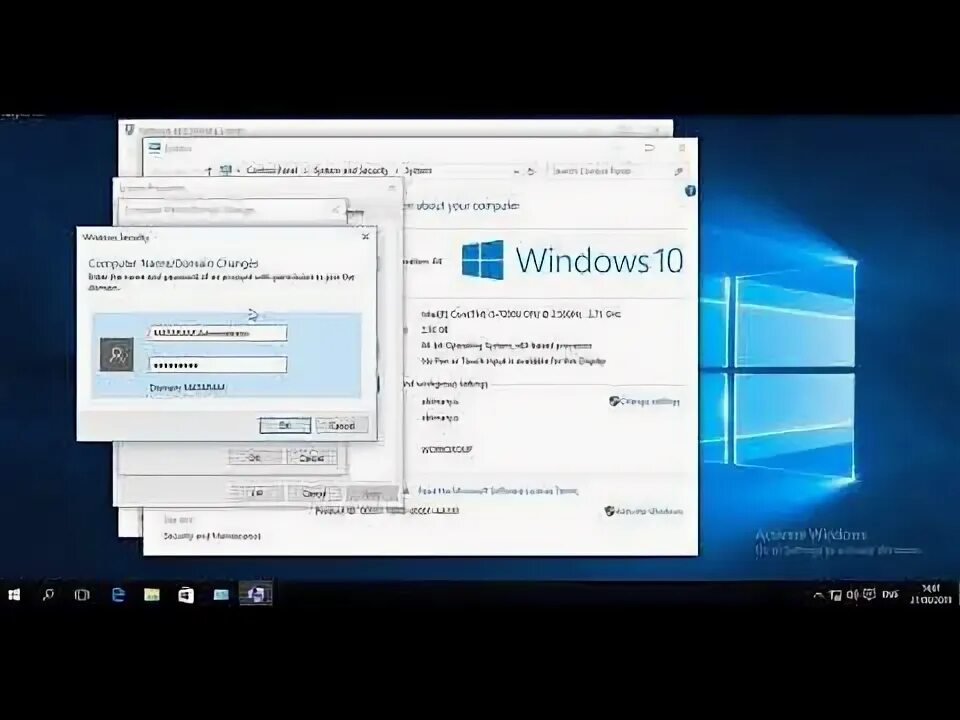Open Security and Maintenance link

(x=212, y=536)
